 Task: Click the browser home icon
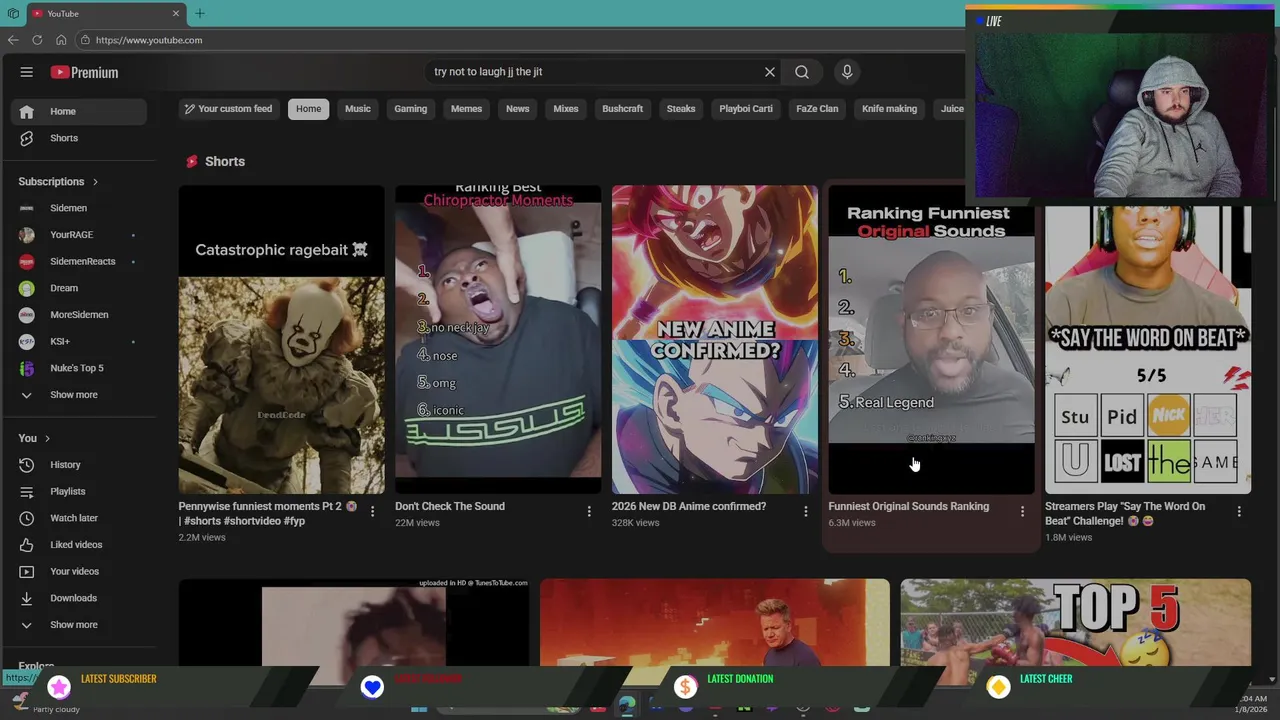click(x=61, y=40)
